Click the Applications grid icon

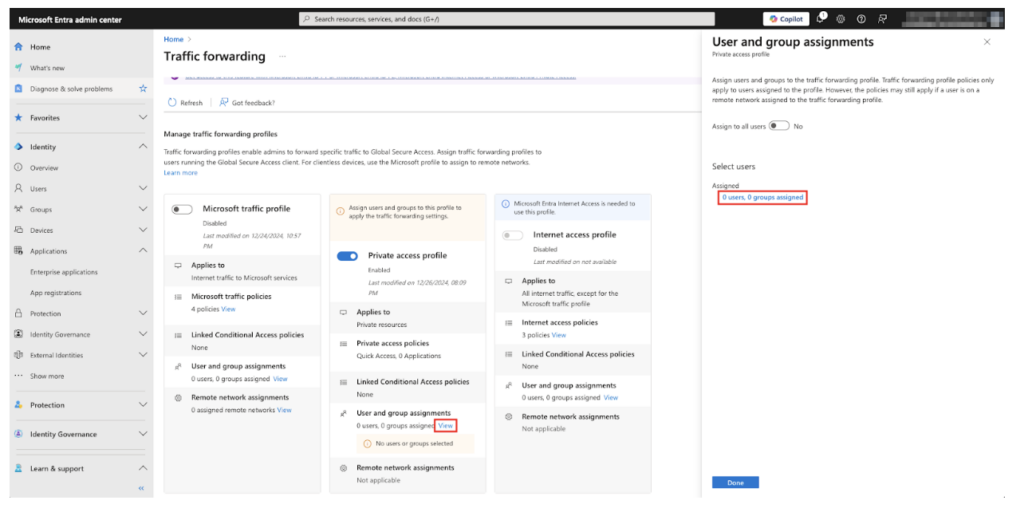click(19, 251)
